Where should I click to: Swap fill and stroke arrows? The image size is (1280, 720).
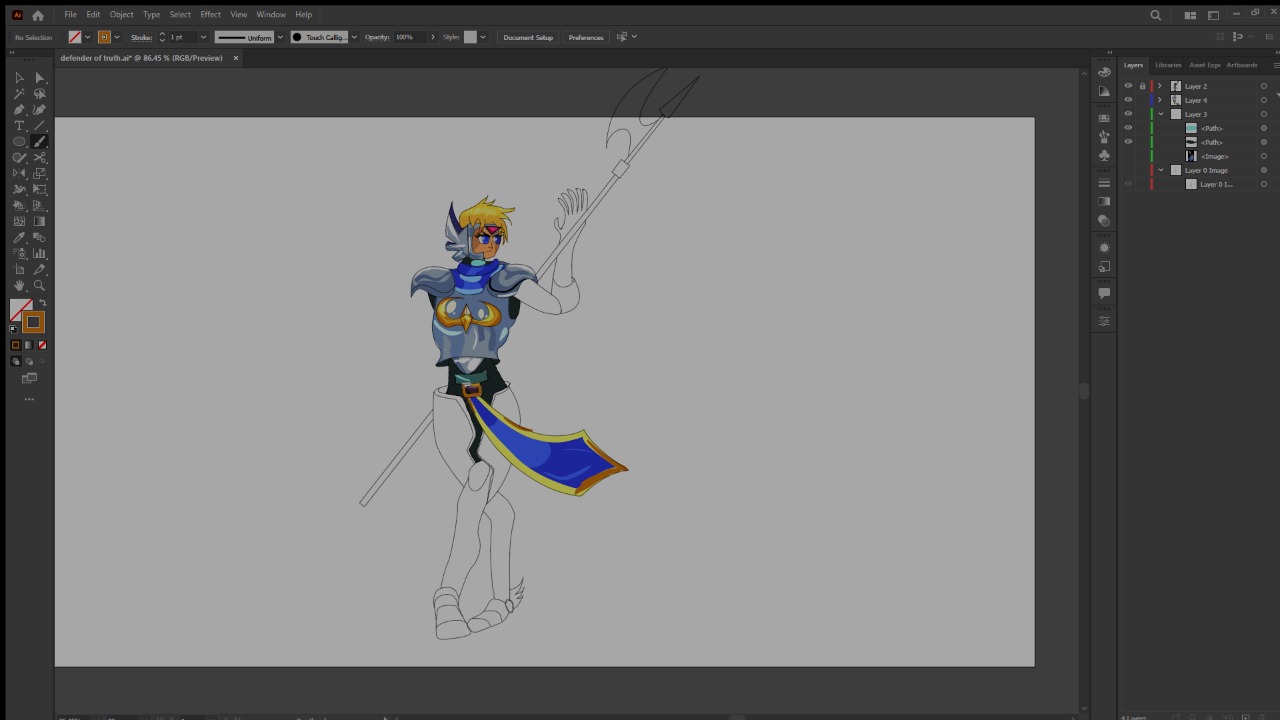(x=42, y=303)
